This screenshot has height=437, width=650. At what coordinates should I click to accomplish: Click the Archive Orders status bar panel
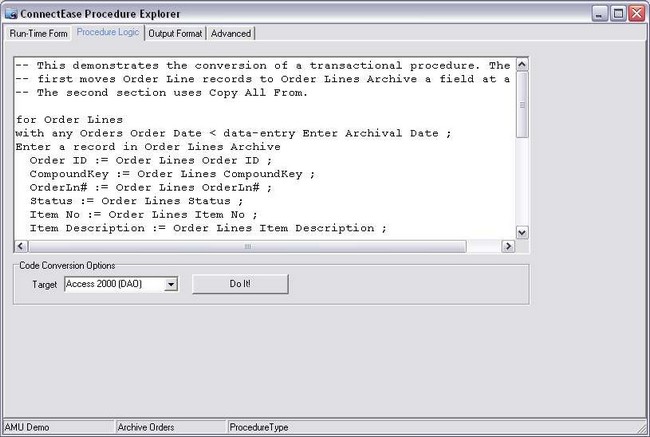170,427
